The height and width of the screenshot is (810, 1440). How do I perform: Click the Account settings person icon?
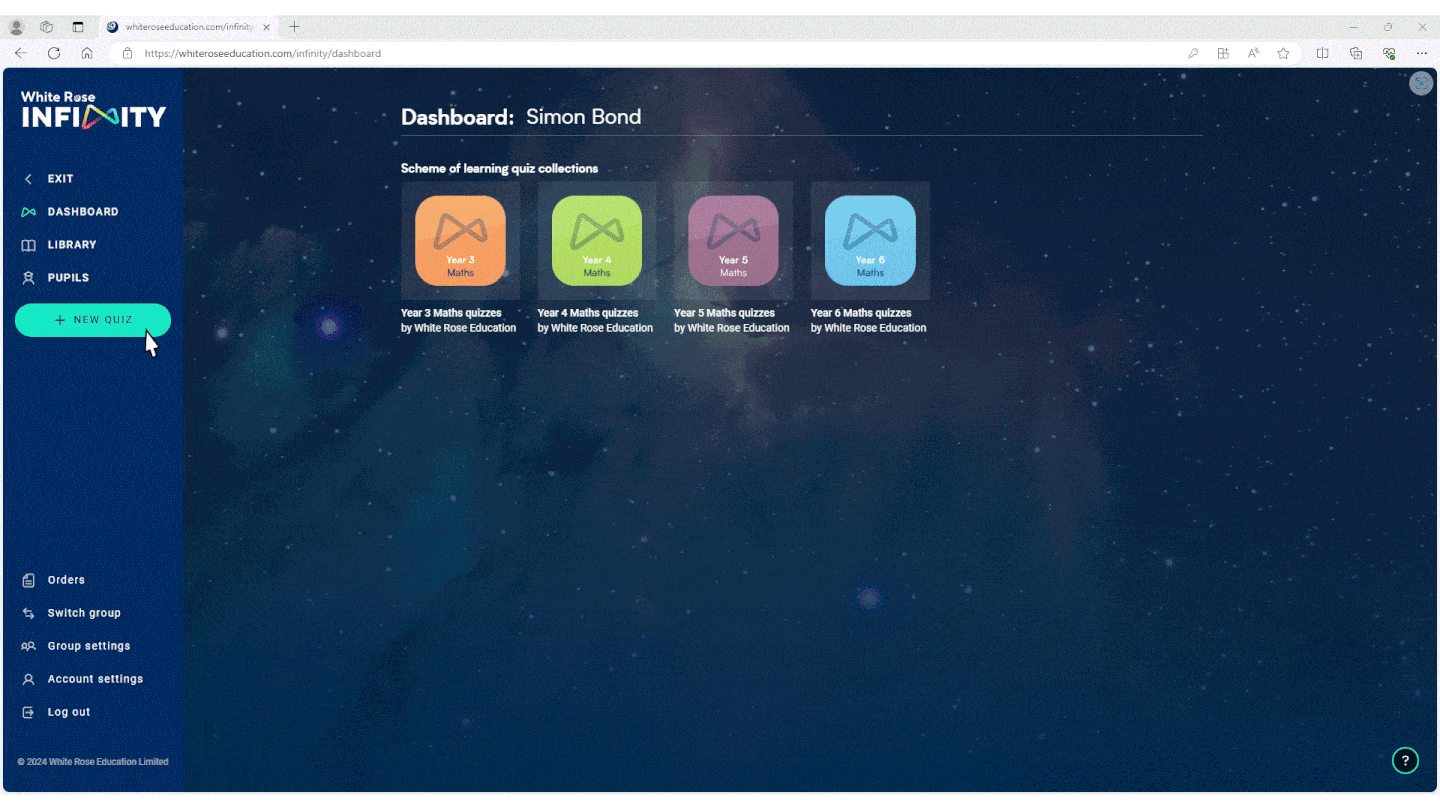click(x=28, y=679)
